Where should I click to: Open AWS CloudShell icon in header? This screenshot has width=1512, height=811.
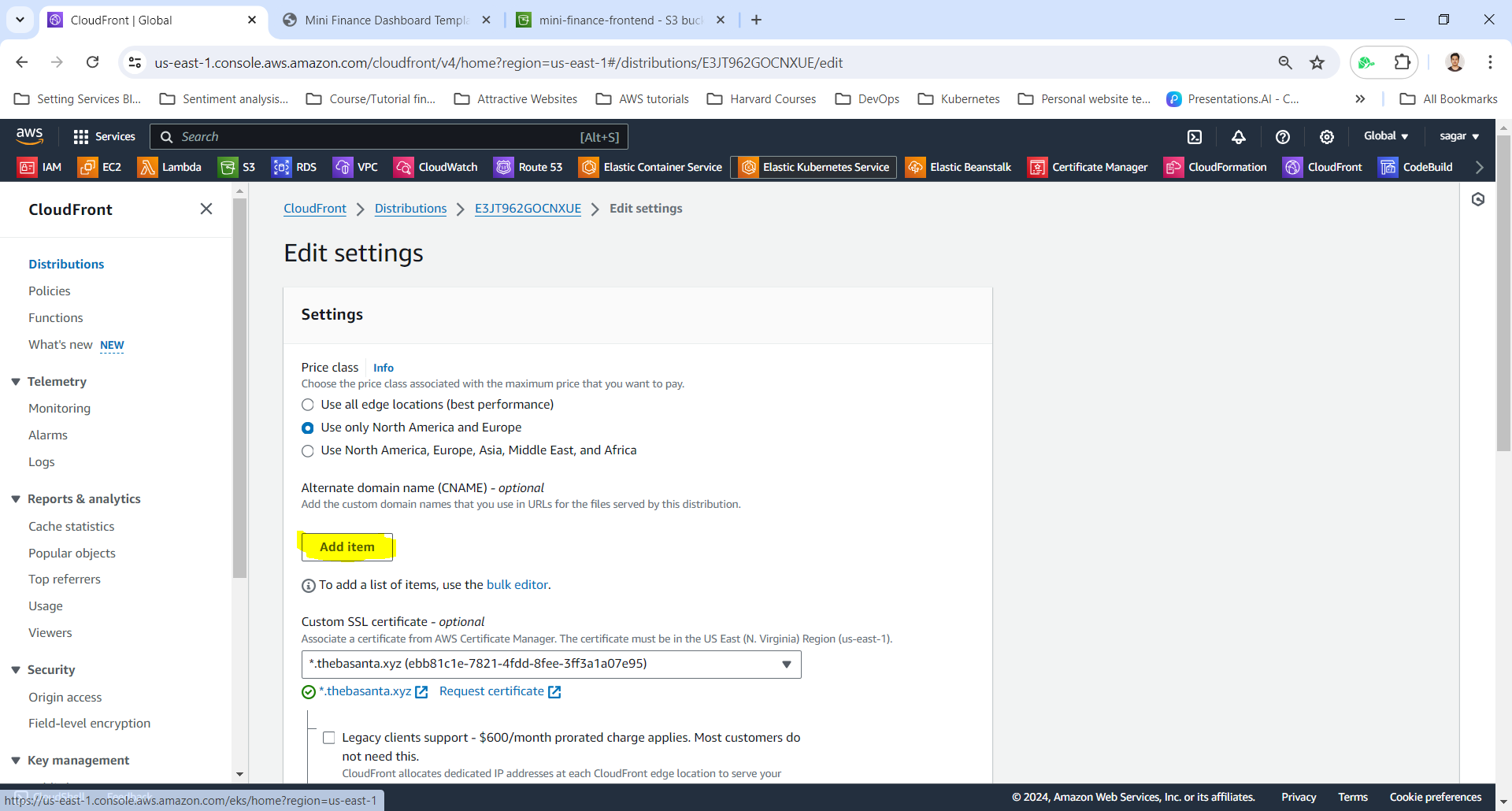pos(1195,137)
